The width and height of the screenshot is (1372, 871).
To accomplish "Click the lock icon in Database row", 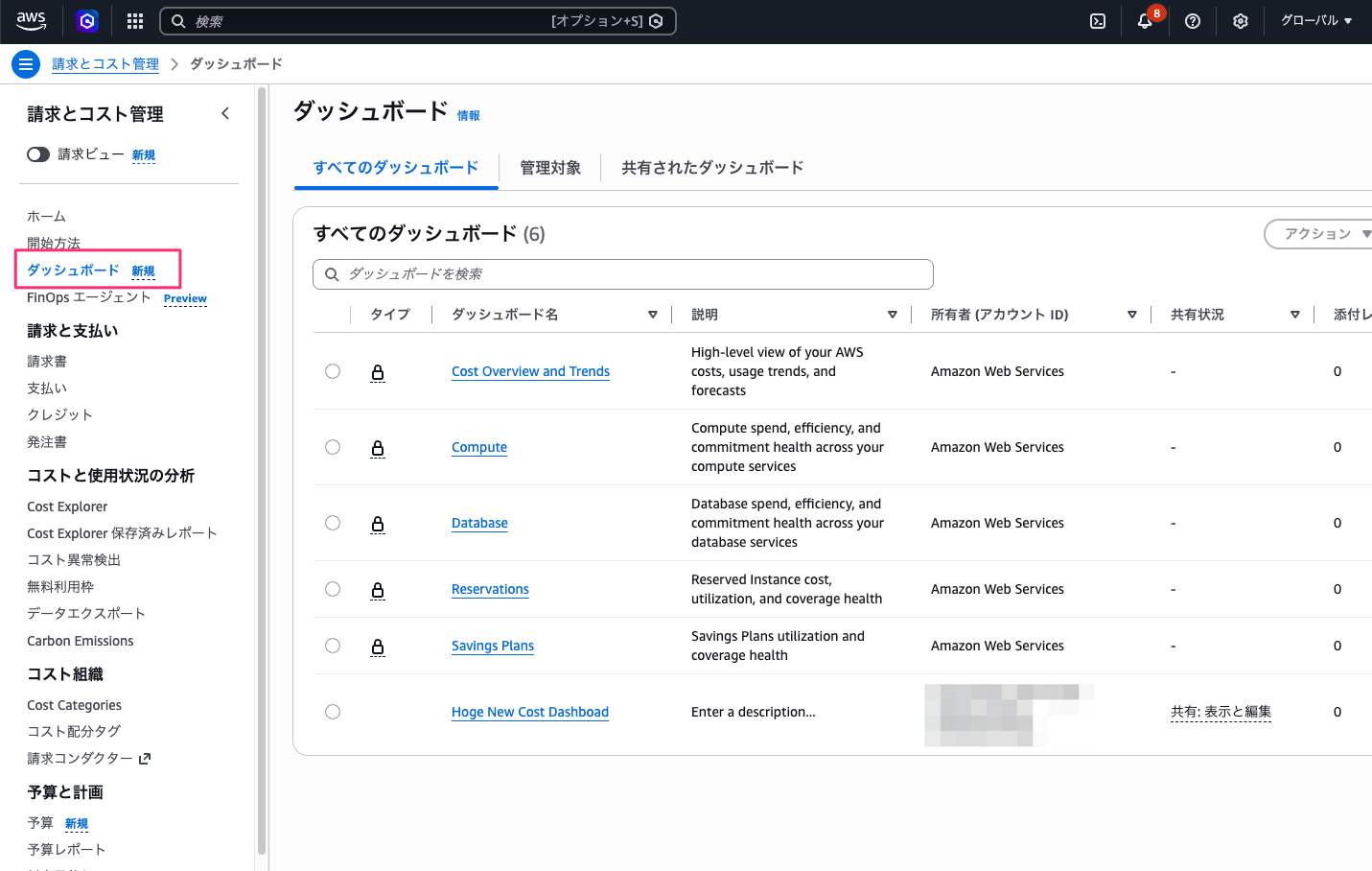I will tap(378, 524).
